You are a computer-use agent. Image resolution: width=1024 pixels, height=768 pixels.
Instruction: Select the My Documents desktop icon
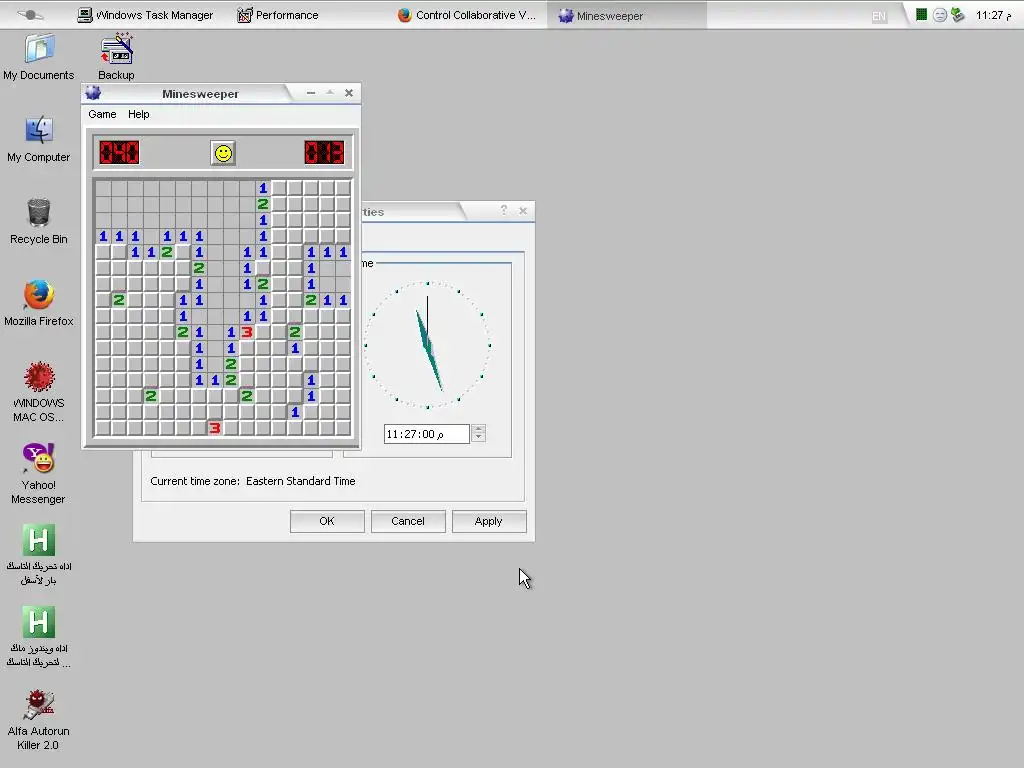(x=39, y=57)
